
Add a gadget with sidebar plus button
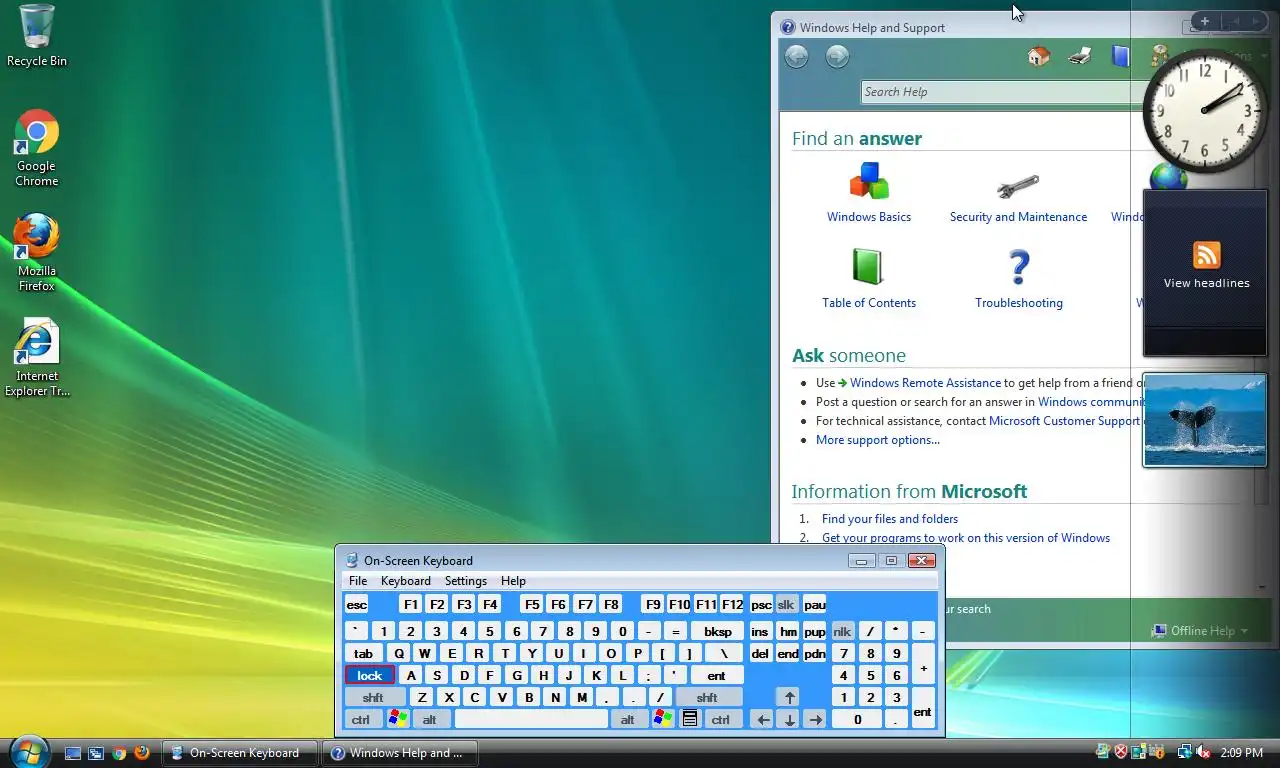pos(1205,21)
